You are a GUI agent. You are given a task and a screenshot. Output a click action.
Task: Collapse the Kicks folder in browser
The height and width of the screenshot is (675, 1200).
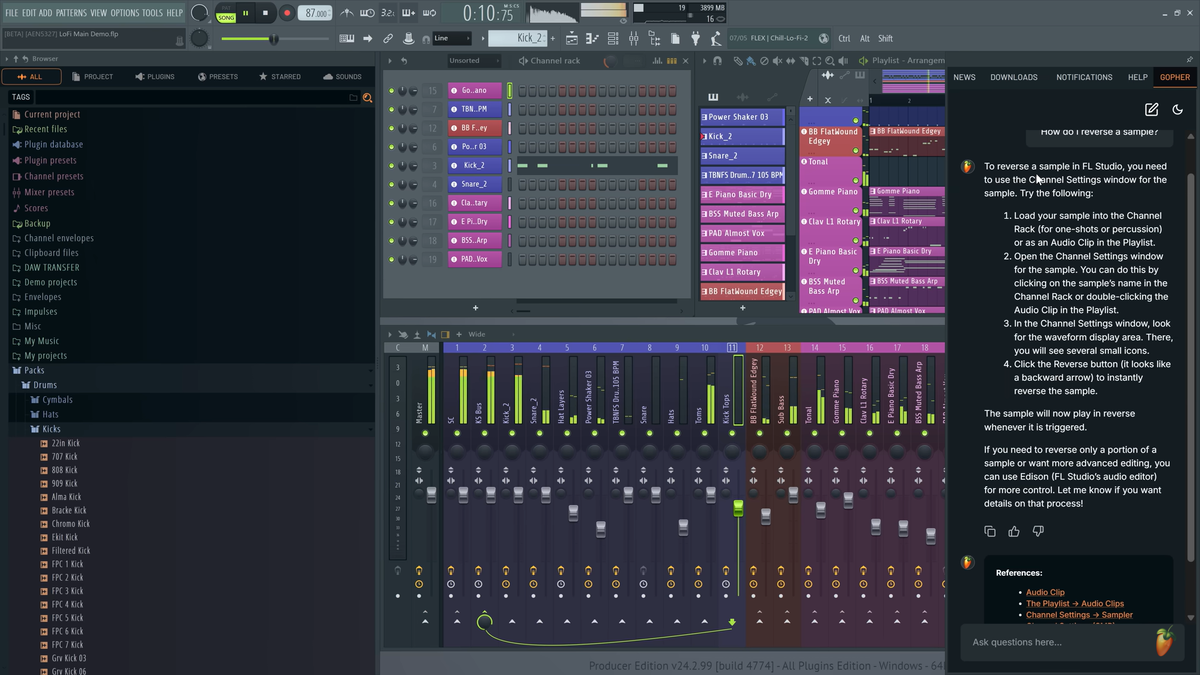pos(51,429)
